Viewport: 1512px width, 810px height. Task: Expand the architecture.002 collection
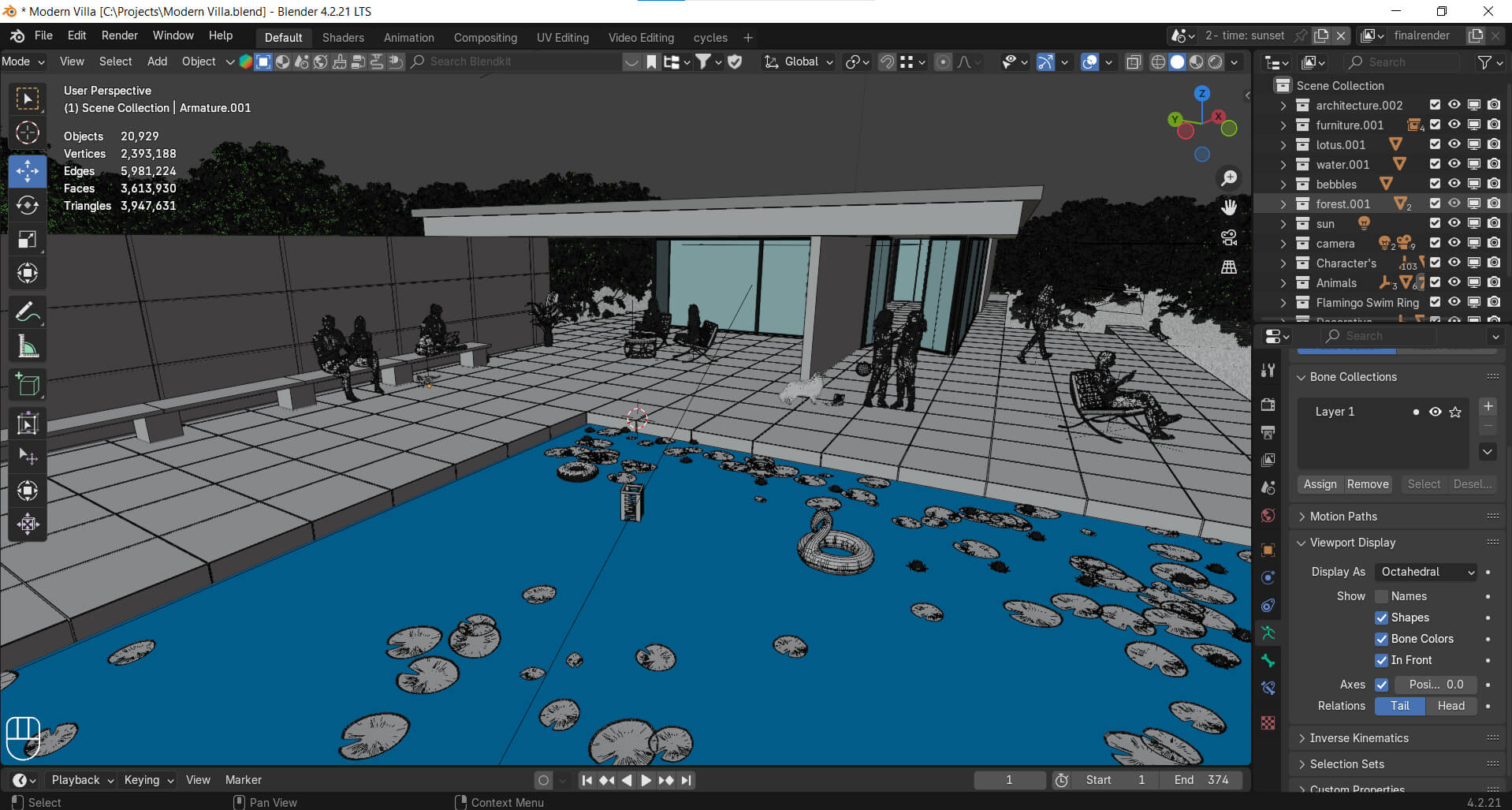(1283, 105)
